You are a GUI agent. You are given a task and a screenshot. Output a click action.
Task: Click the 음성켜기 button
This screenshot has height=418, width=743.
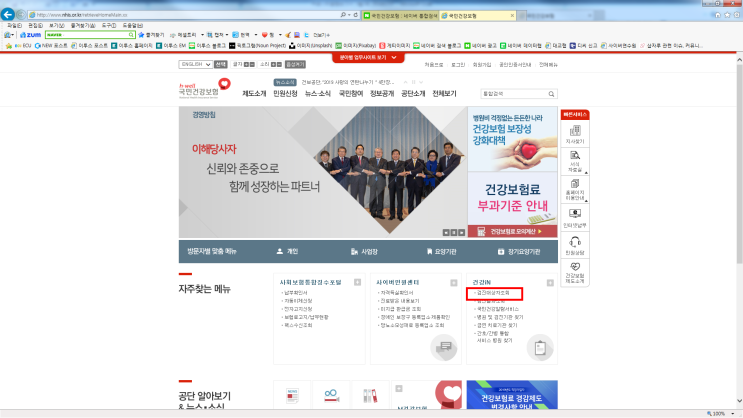295,64
